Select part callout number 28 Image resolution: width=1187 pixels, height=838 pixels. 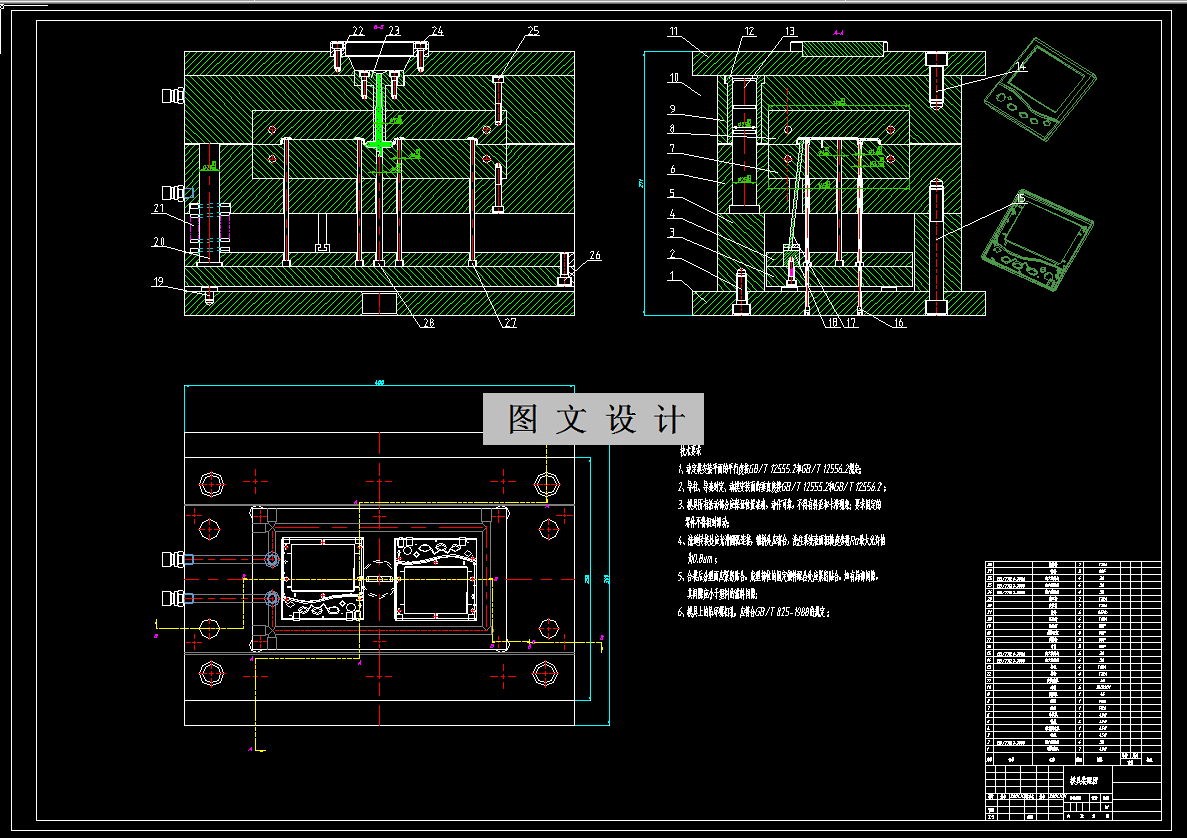tap(428, 323)
